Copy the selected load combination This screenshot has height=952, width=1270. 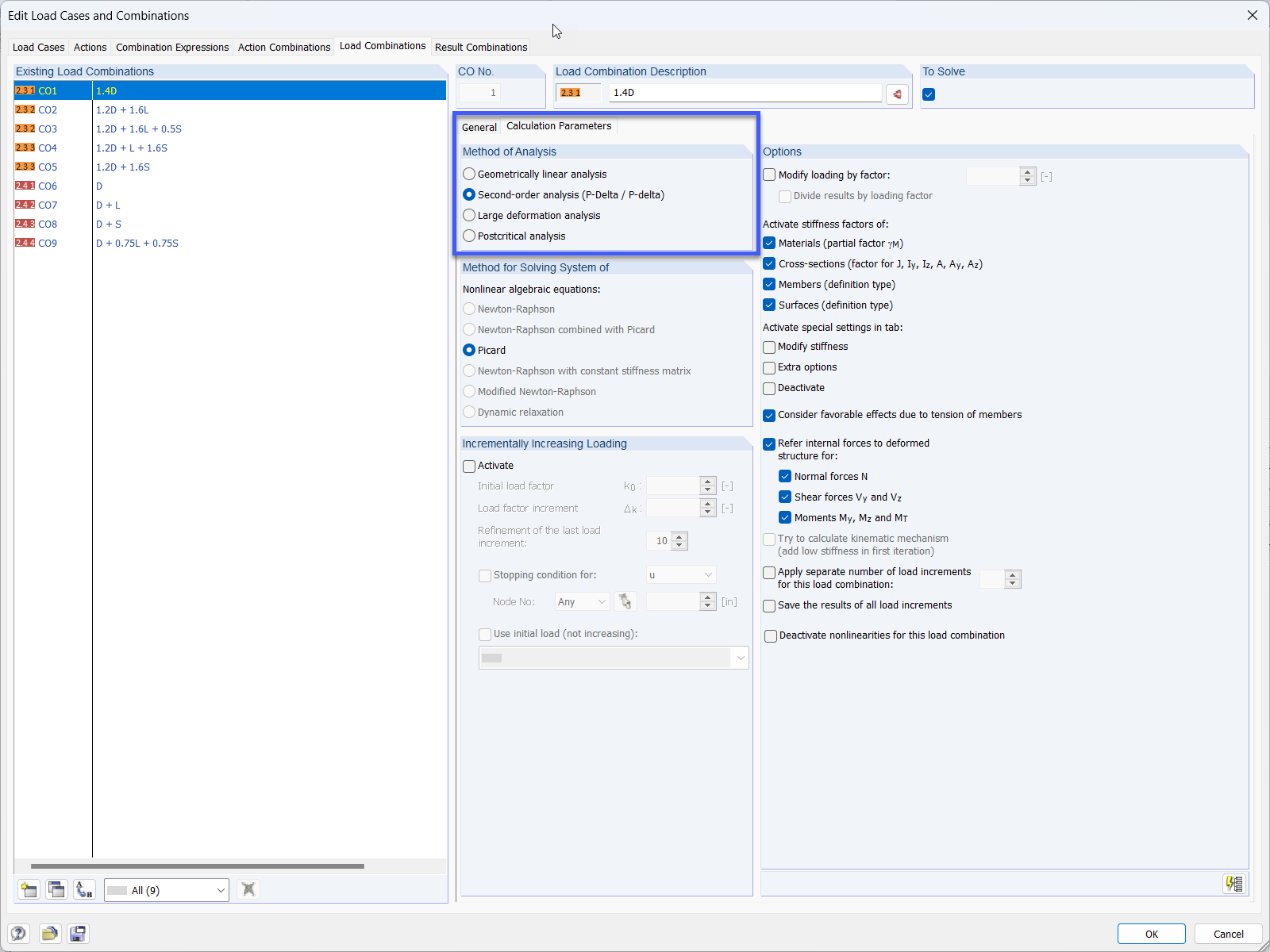(x=56, y=889)
